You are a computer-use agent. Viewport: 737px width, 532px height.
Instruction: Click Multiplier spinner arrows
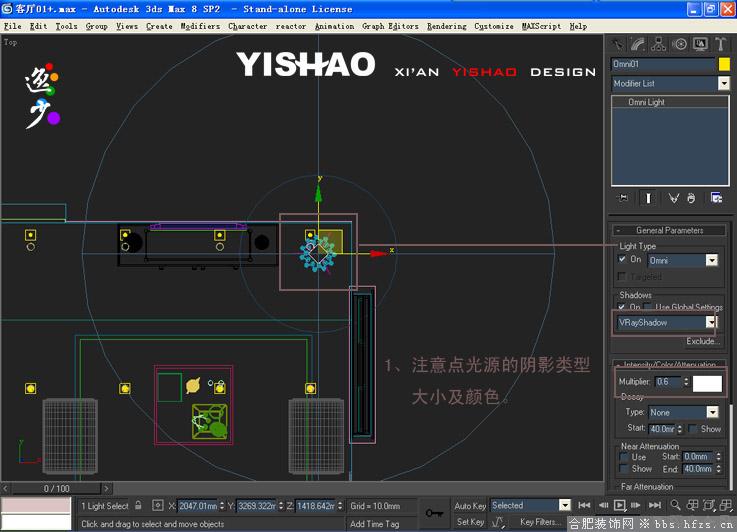click(x=686, y=382)
